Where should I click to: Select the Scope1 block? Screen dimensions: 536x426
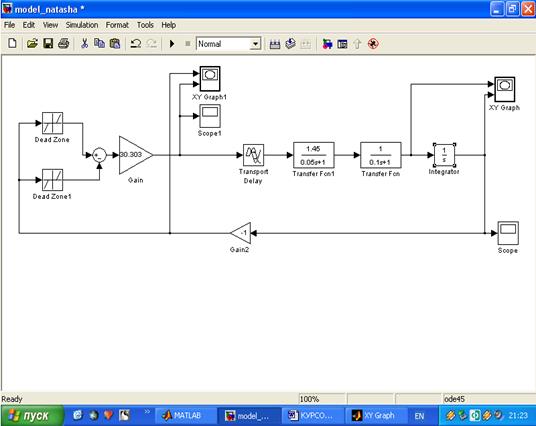pyautogui.click(x=210, y=116)
